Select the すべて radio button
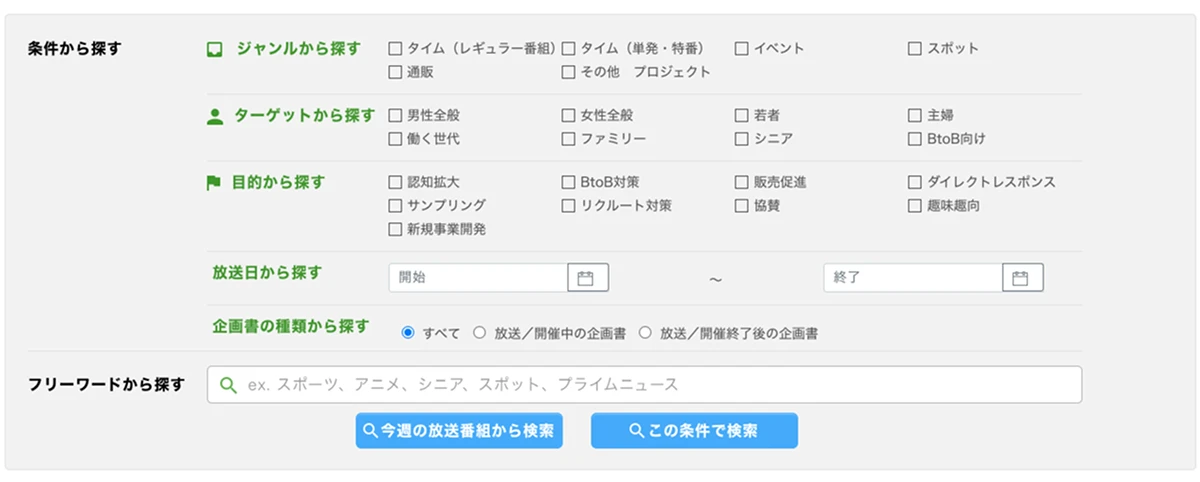The height and width of the screenshot is (482, 1200). [x=408, y=333]
